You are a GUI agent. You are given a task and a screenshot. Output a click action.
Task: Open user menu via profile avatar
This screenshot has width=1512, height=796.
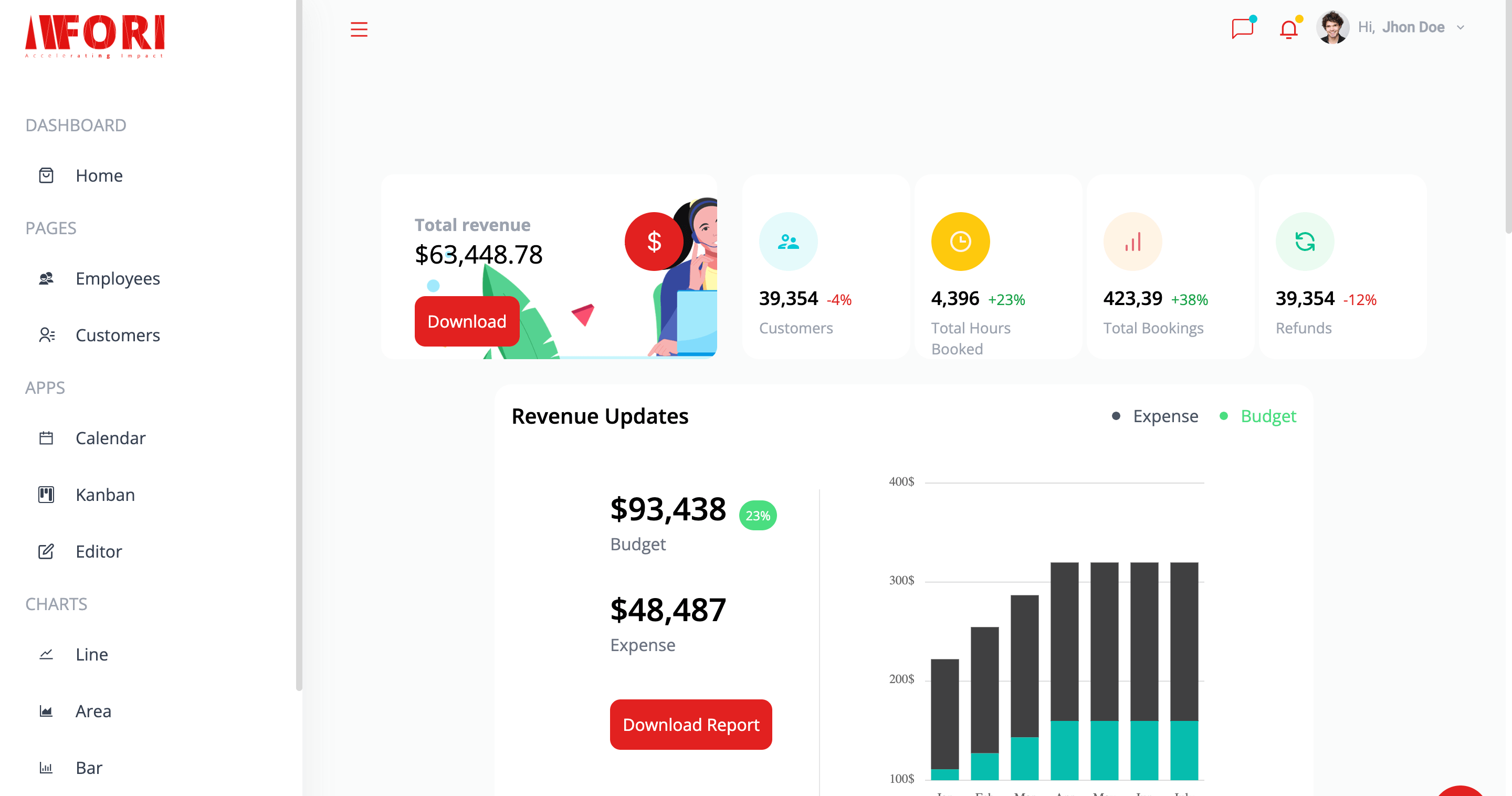1332,28
